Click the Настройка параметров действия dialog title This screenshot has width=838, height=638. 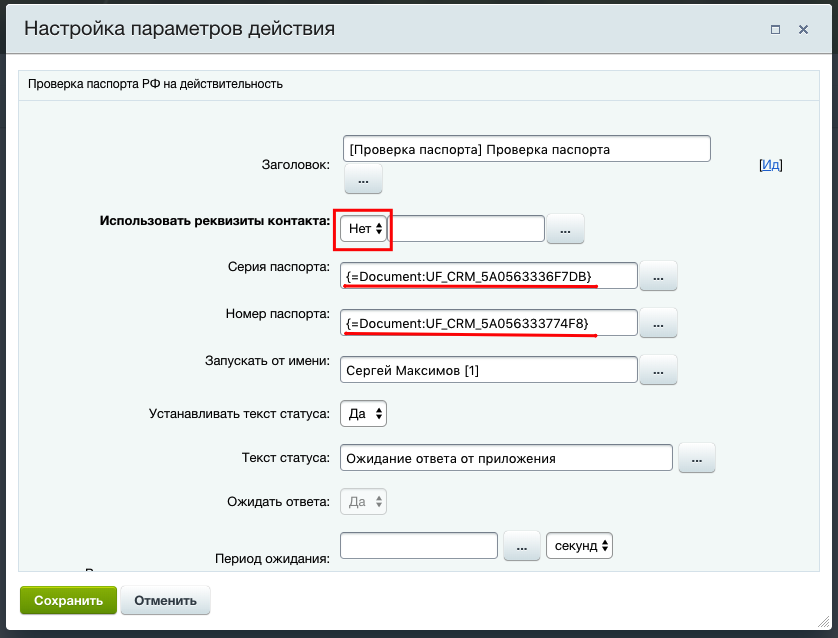tap(180, 28)
